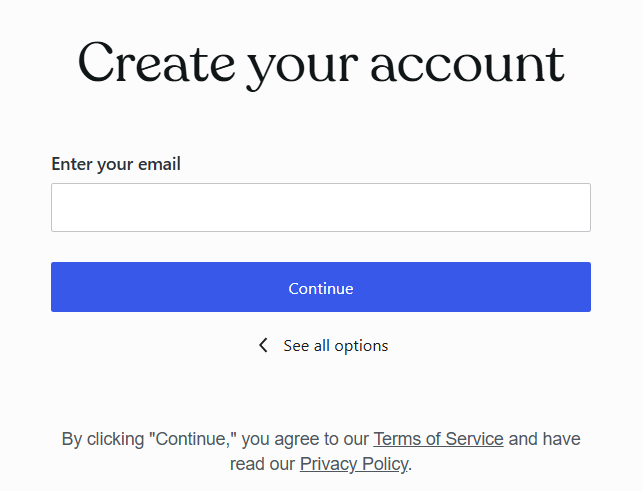The height and width of the screenshot is (491, 642).
Task: Activate the text box under Enter your email
Action: [321, 208]
